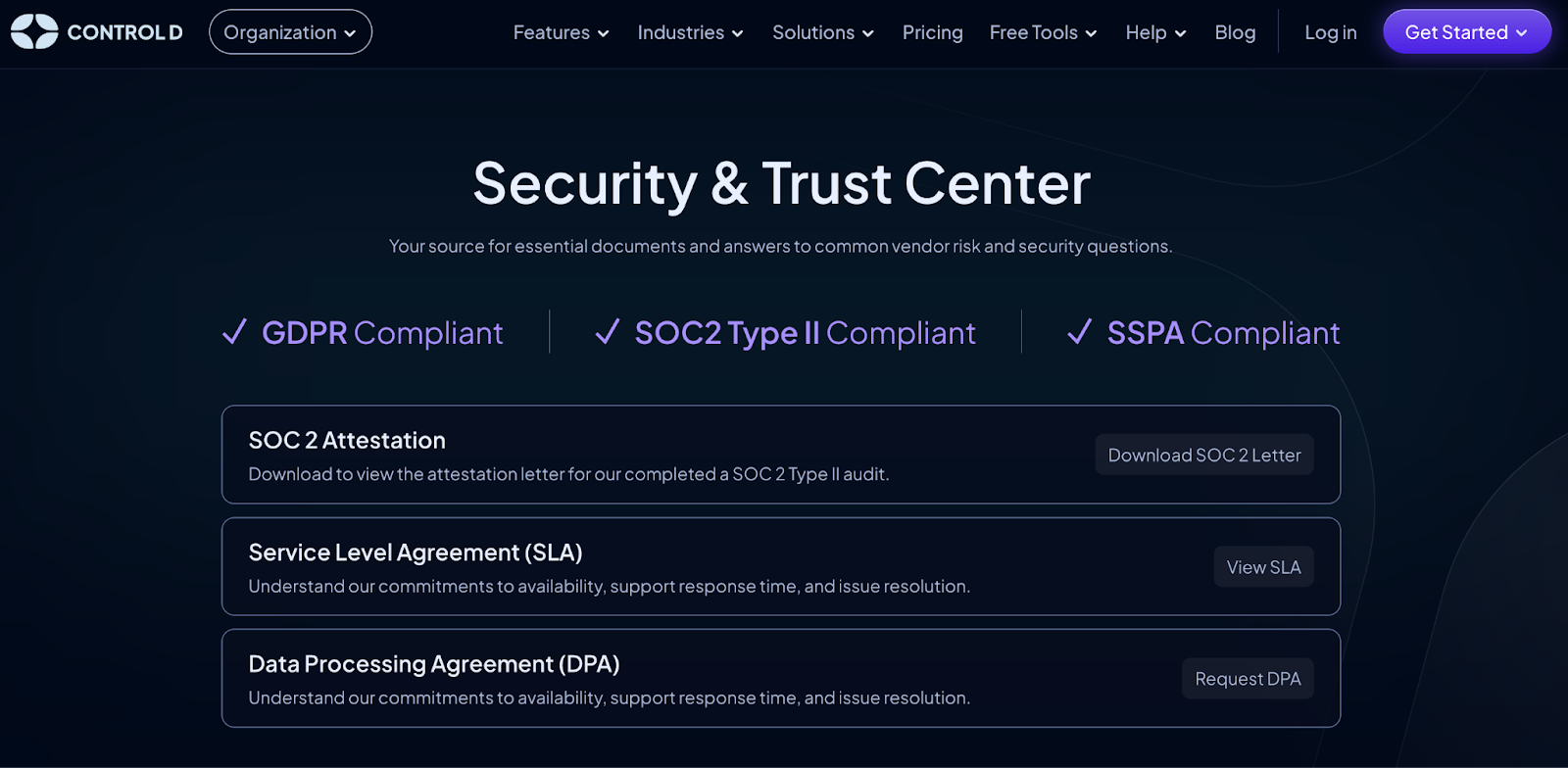Image resolution: width=1568 pixels, height=768 pixels.
Task: Open the Organization dropdown selector
Action: (290, 32)
